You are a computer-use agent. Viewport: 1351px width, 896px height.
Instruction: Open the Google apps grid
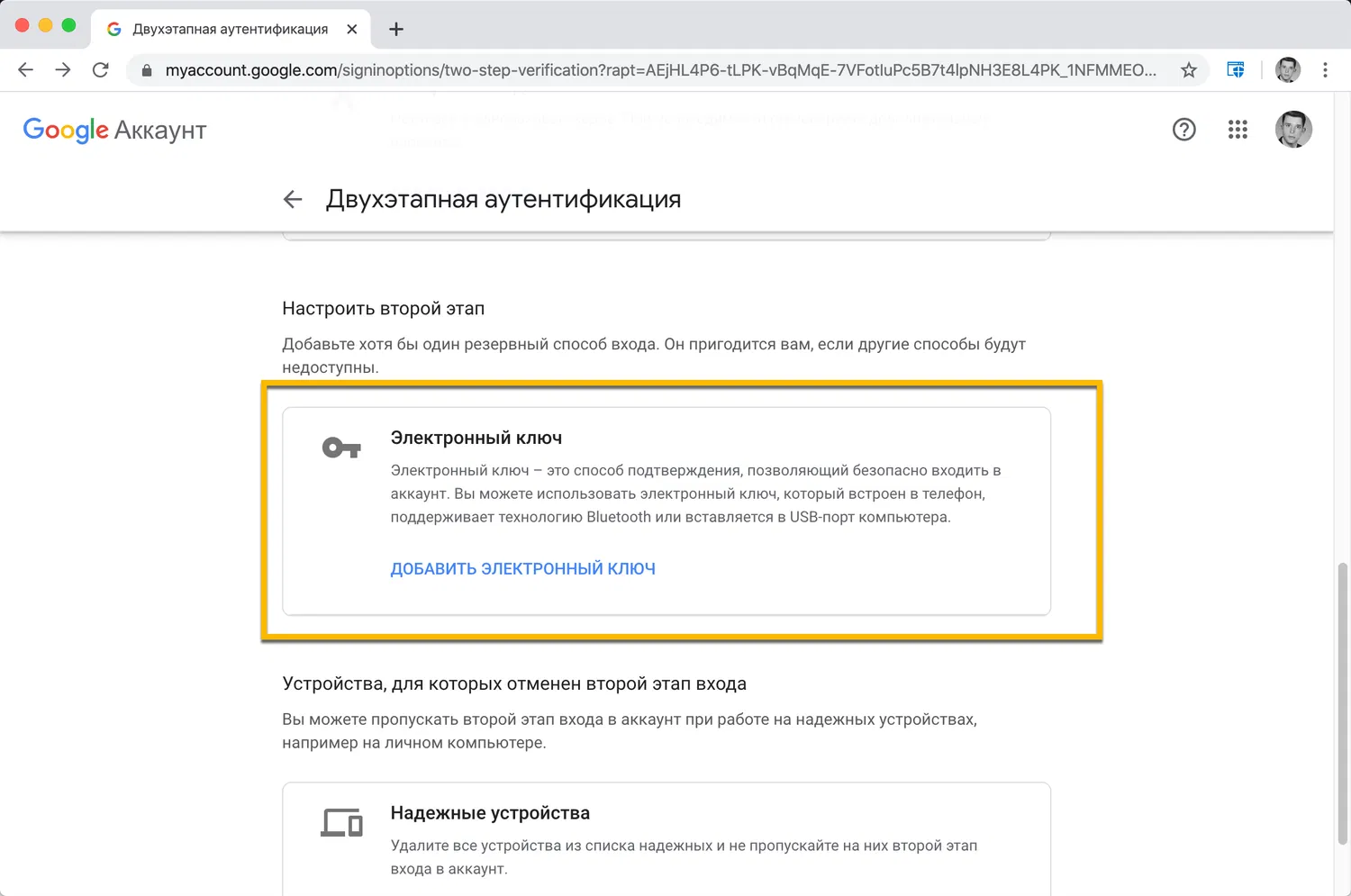[1238, 130]
